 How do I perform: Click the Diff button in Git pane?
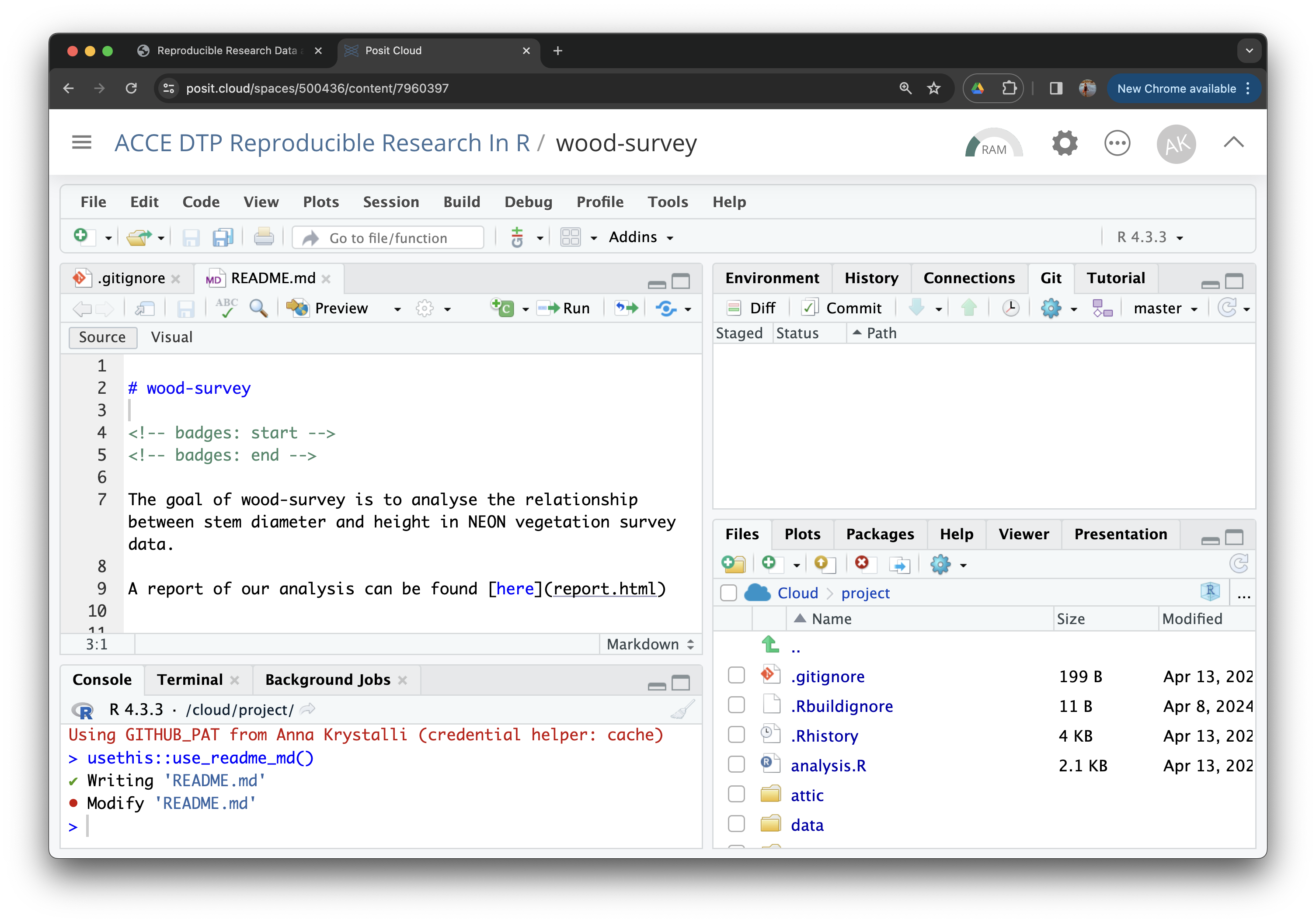[751, 309]
